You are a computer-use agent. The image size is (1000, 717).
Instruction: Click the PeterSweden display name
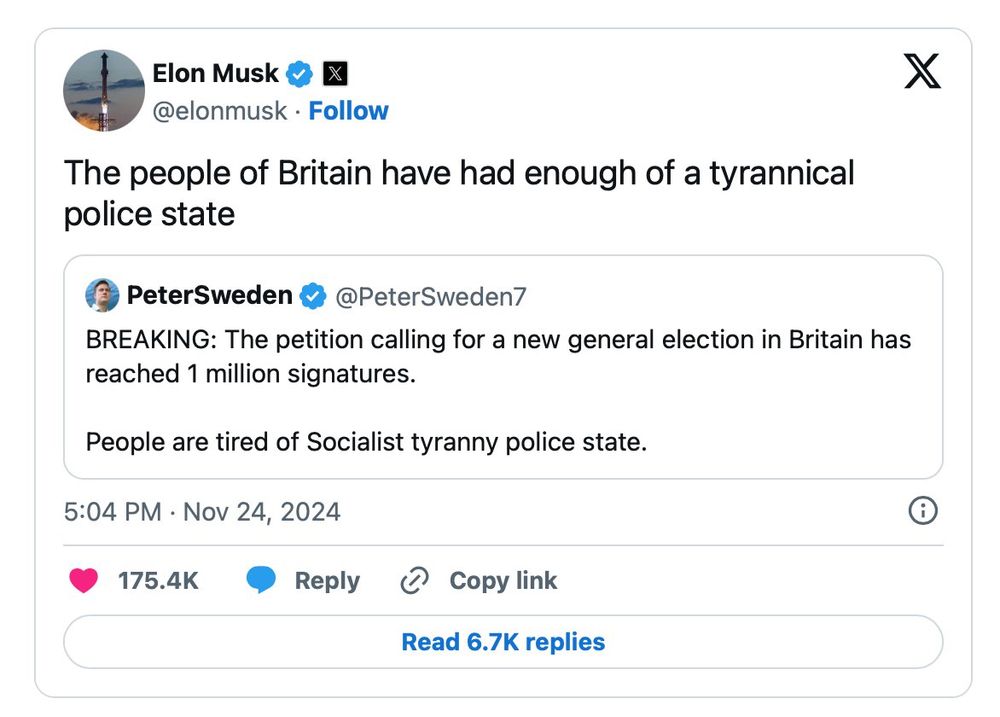point(209,296)
